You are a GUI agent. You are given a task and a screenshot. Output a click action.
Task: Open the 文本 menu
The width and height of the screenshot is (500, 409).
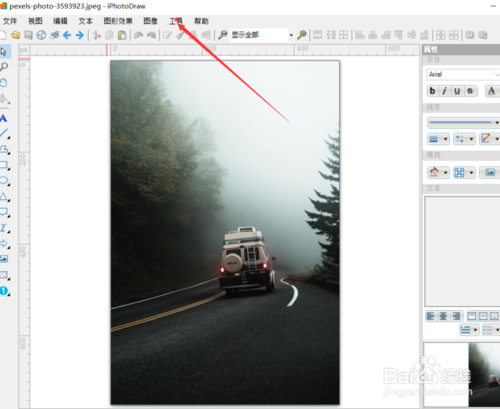coord(86,21)
